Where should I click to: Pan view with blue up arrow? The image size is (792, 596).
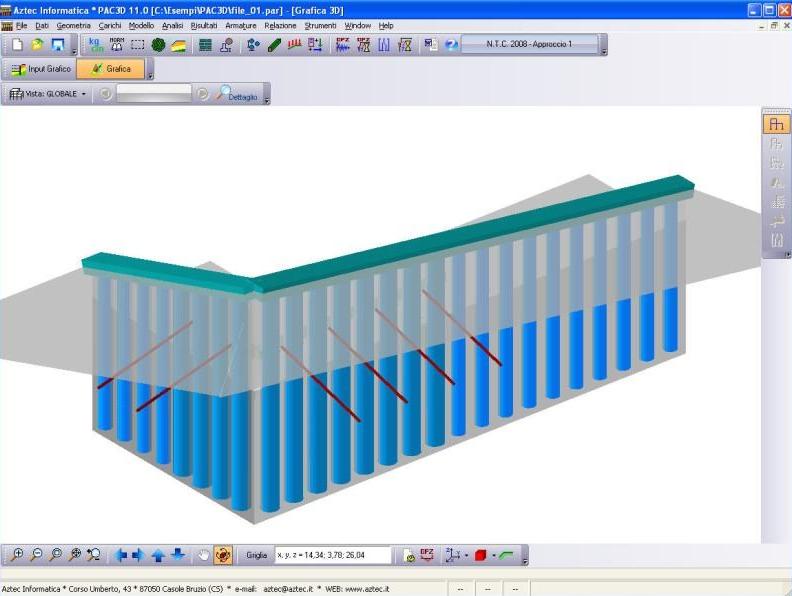158,555
